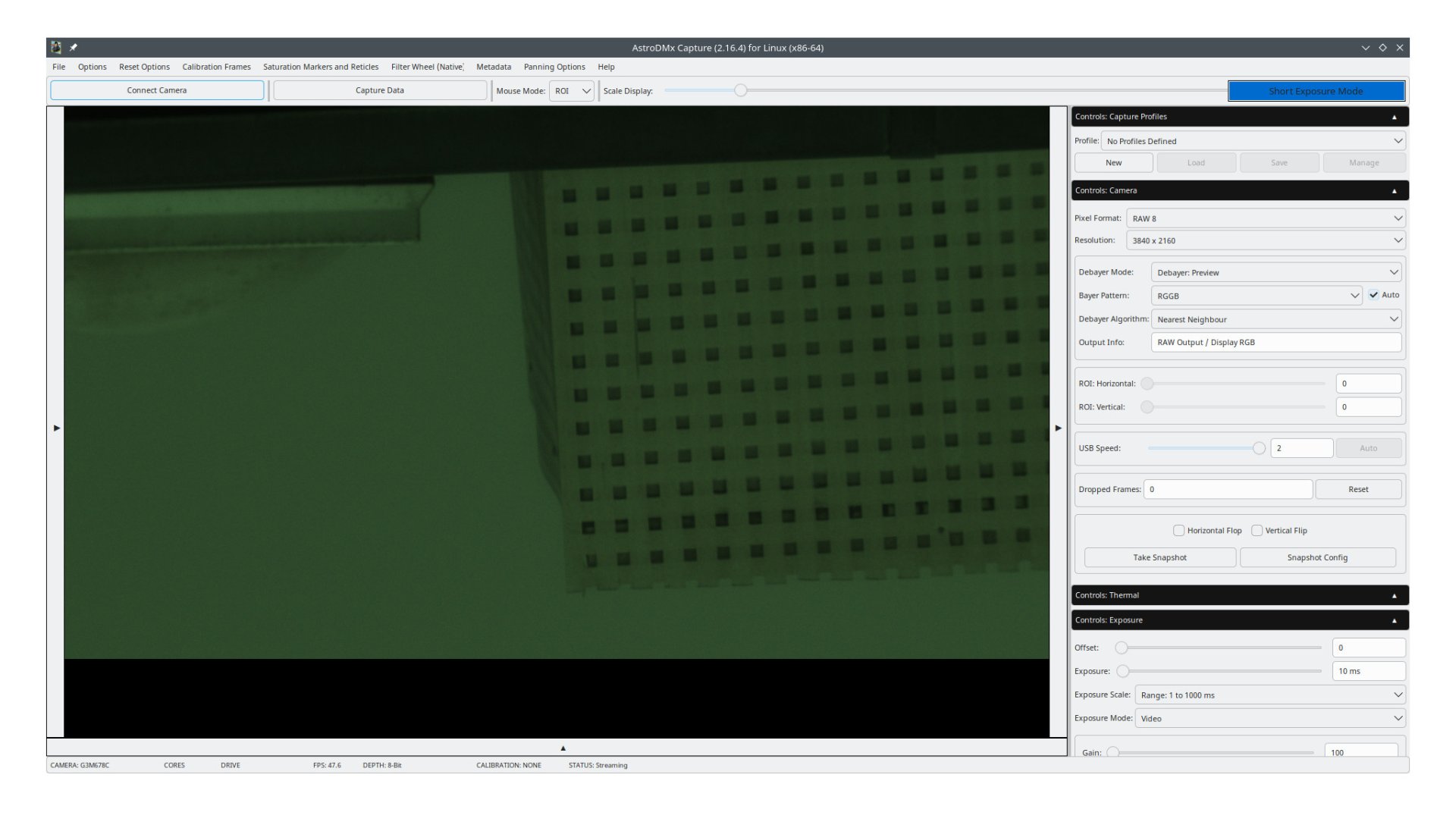
Task: Open the Calibration Frames menu
Action: pyautogui.click(x=216, y=67)
